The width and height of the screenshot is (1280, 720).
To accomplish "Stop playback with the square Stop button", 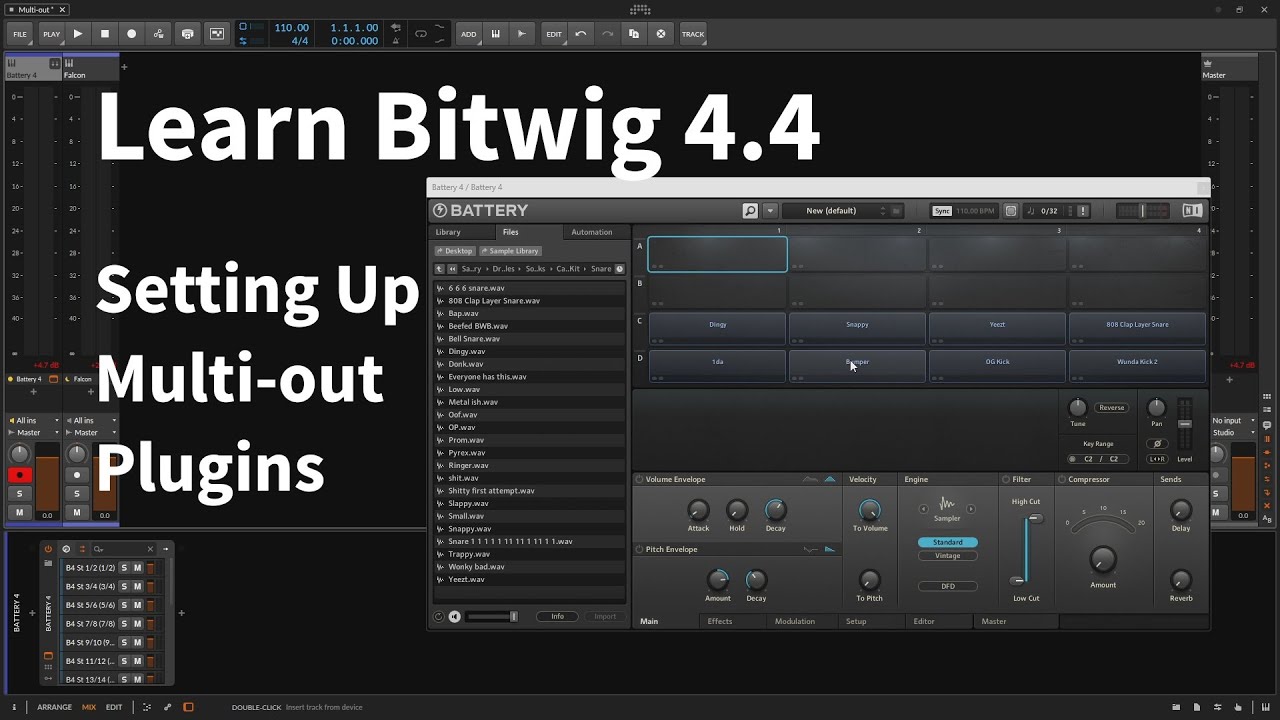I will click(x=105, y=34).
